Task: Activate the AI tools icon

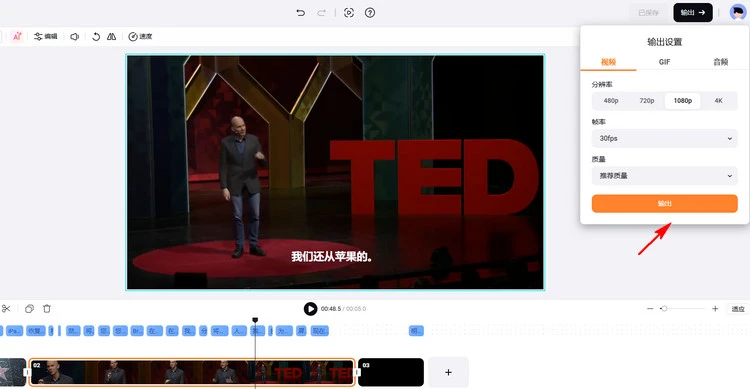Action: [x=17, y=36]
